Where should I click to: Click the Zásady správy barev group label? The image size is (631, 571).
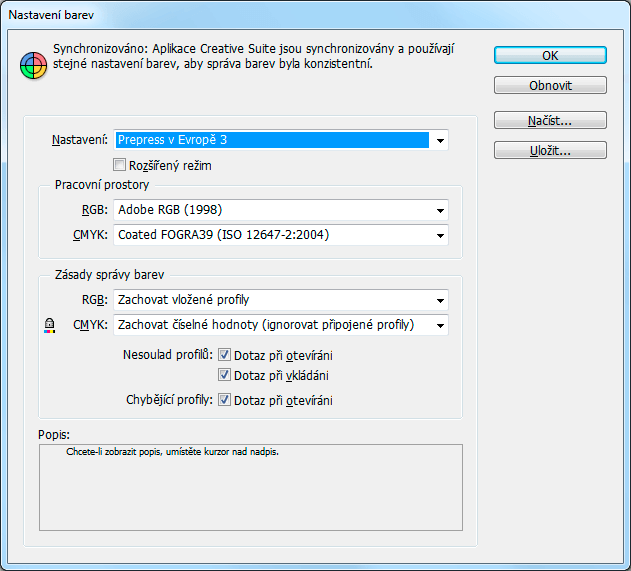(x=109, y=275)
